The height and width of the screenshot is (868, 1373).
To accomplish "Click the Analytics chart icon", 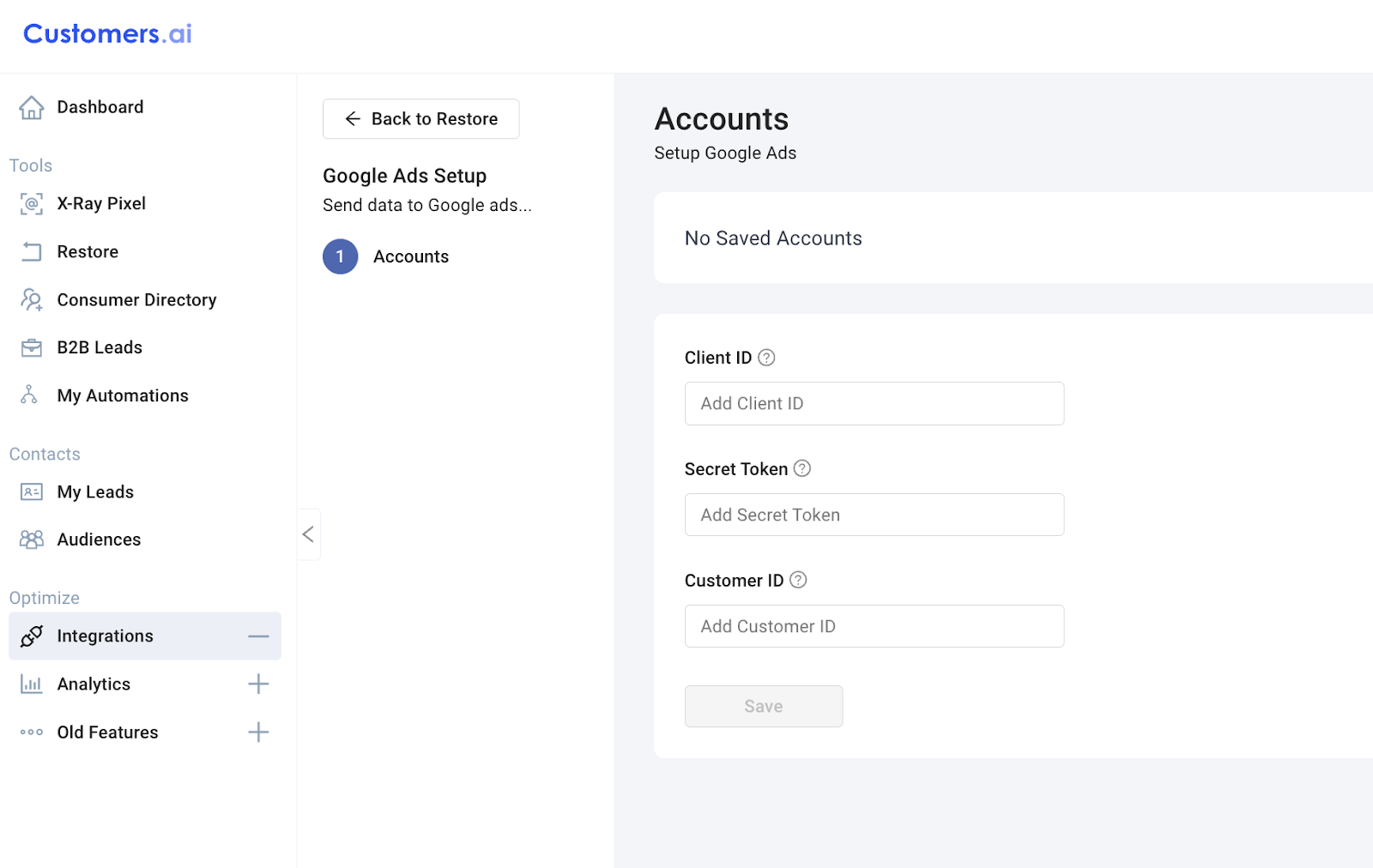I will [32, 684].
